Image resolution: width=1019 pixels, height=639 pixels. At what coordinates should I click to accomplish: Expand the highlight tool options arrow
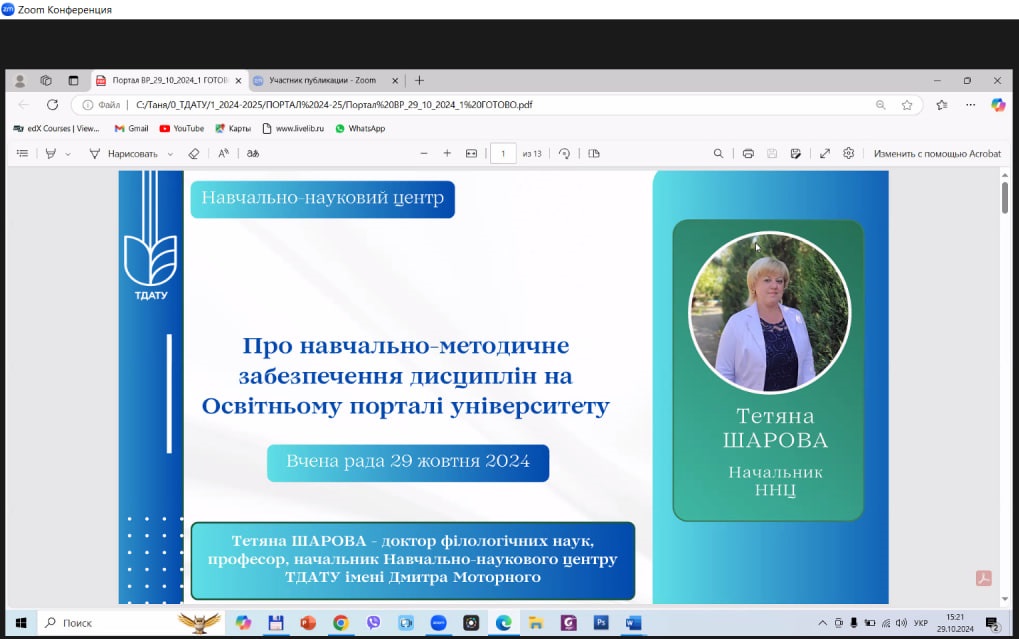coord(68,154)
